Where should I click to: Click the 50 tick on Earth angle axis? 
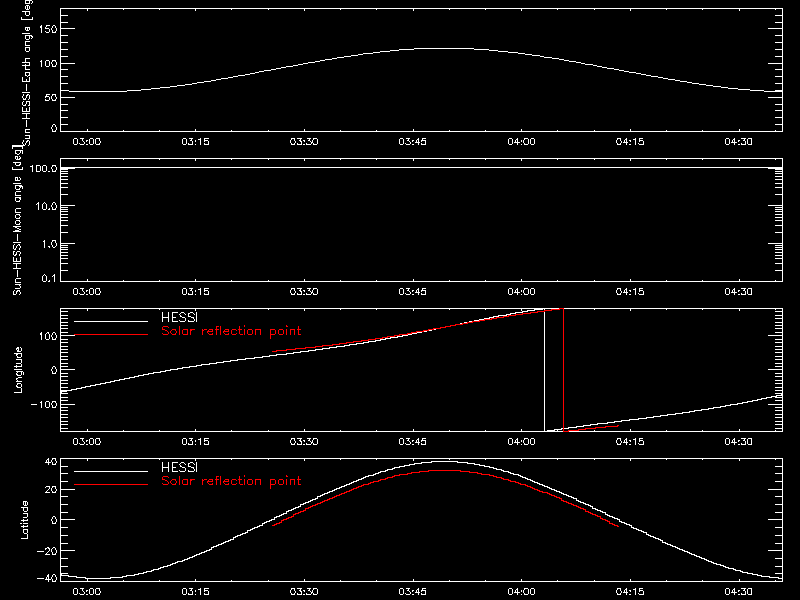pos(51,97)
